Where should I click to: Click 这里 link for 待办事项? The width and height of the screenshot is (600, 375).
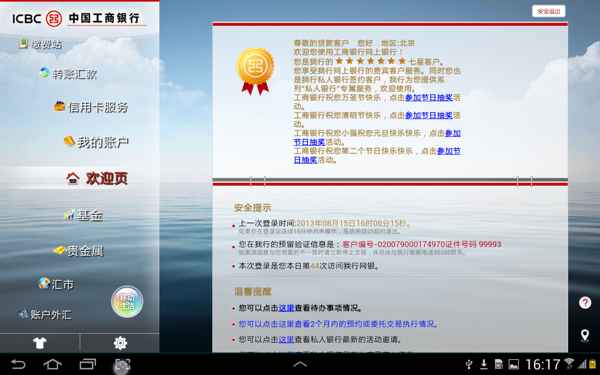286,308
